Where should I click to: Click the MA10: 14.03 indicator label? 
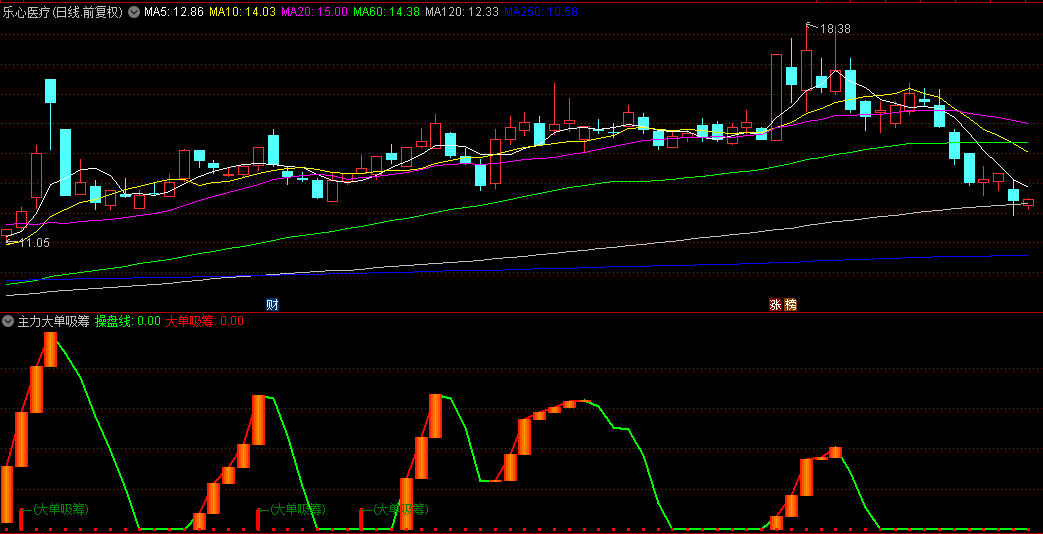[241, 11]
